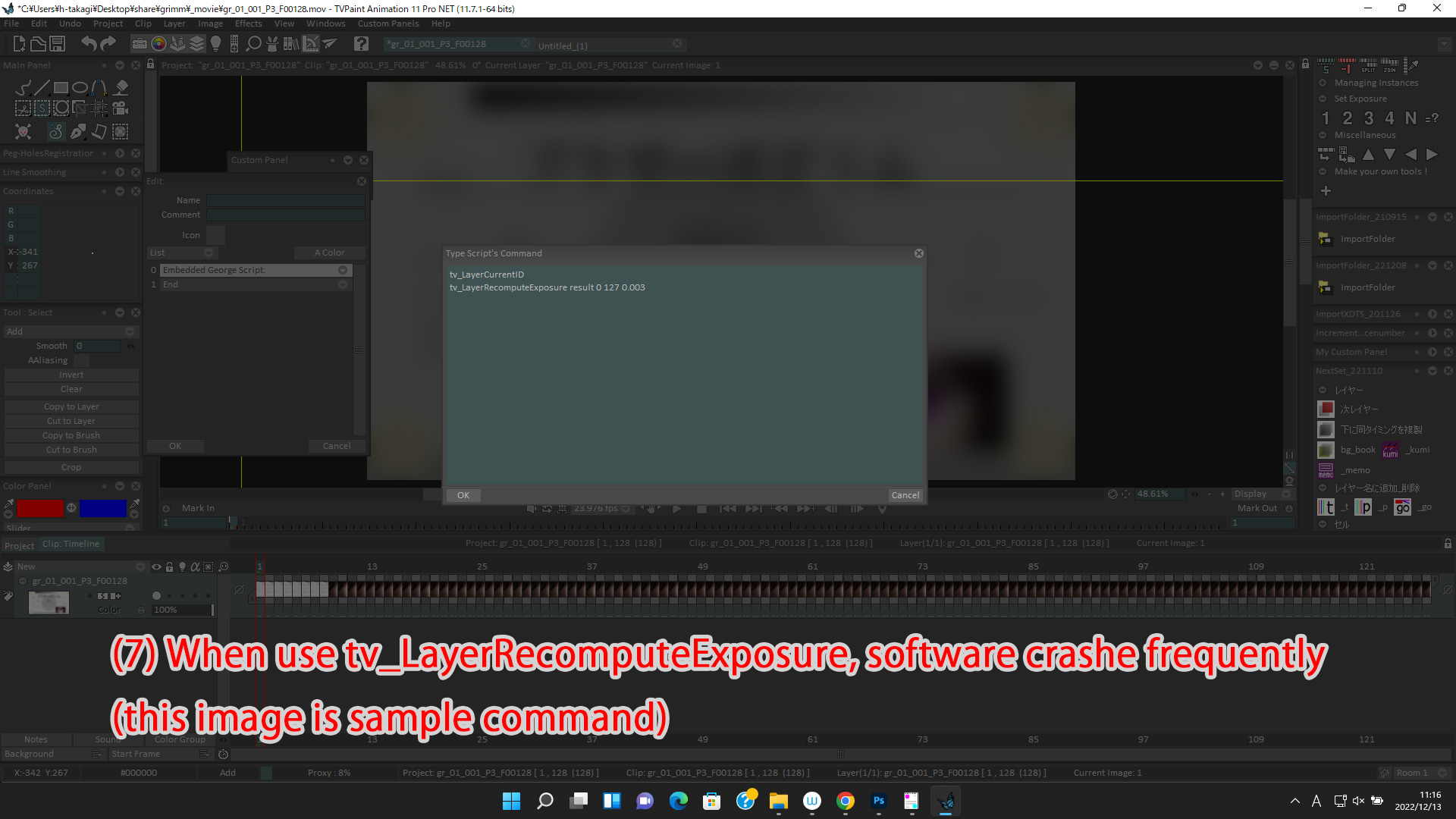Expand the Line Smoothing panel

pyautogui.click(x=120, y=172)
